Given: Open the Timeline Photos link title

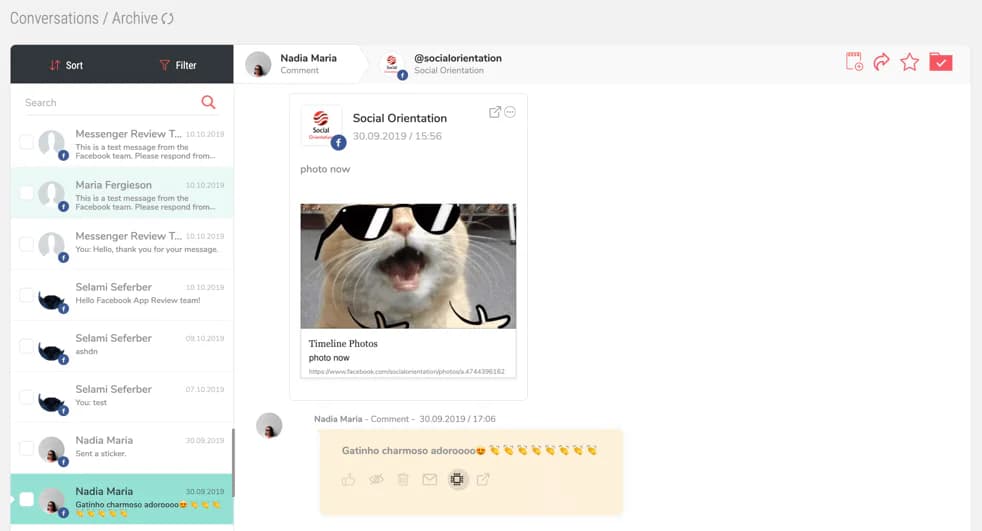Looking at the screenshot, I should click(343, 343).
